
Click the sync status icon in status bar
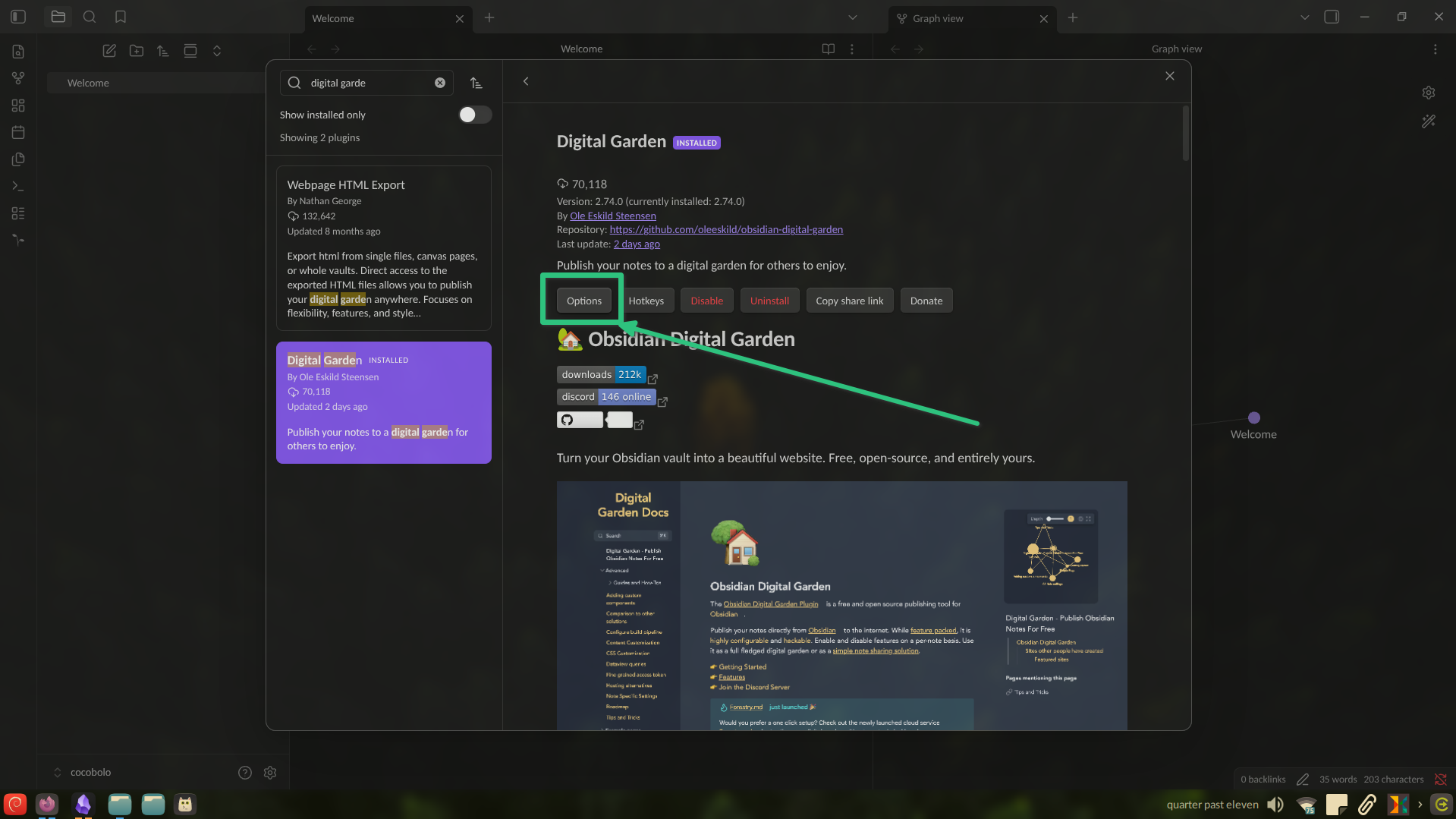pyautogui.click(x=1440, y=779)
